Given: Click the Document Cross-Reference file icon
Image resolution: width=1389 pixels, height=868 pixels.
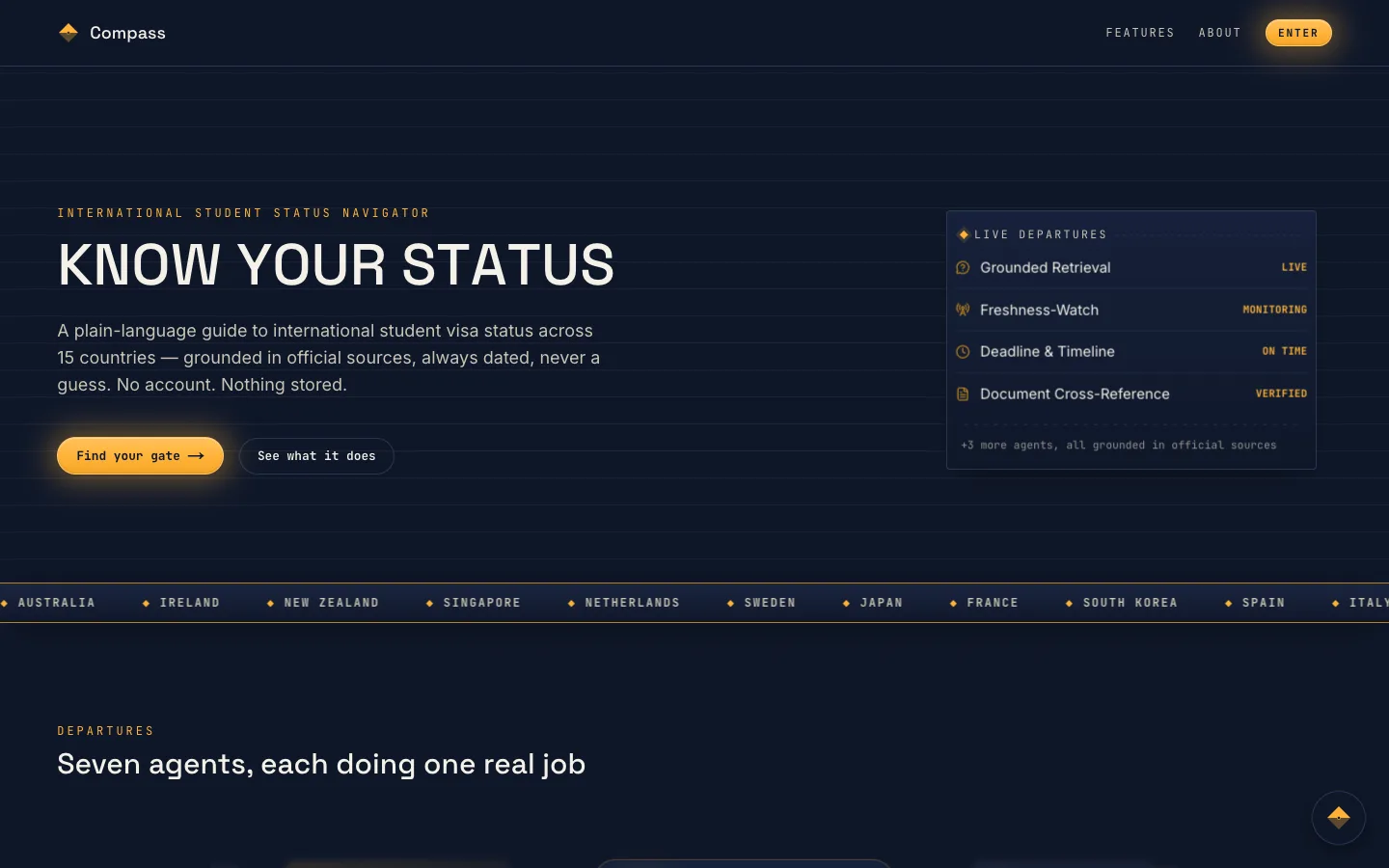Looking at the screenshot, I should click(963, 393).
